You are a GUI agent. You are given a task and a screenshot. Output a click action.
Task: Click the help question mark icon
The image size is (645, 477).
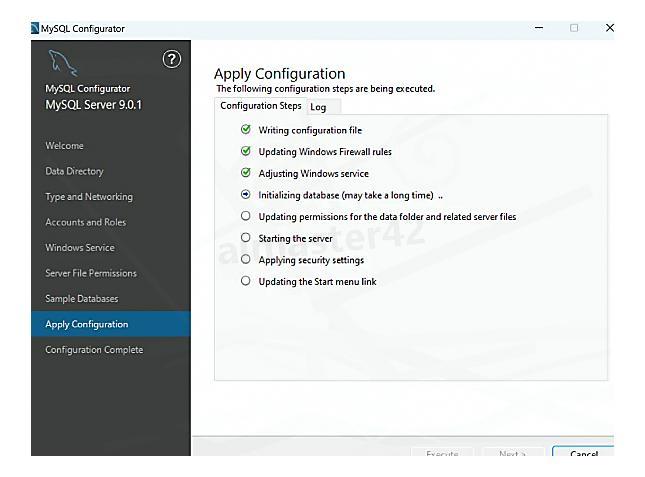pos(172,59)
